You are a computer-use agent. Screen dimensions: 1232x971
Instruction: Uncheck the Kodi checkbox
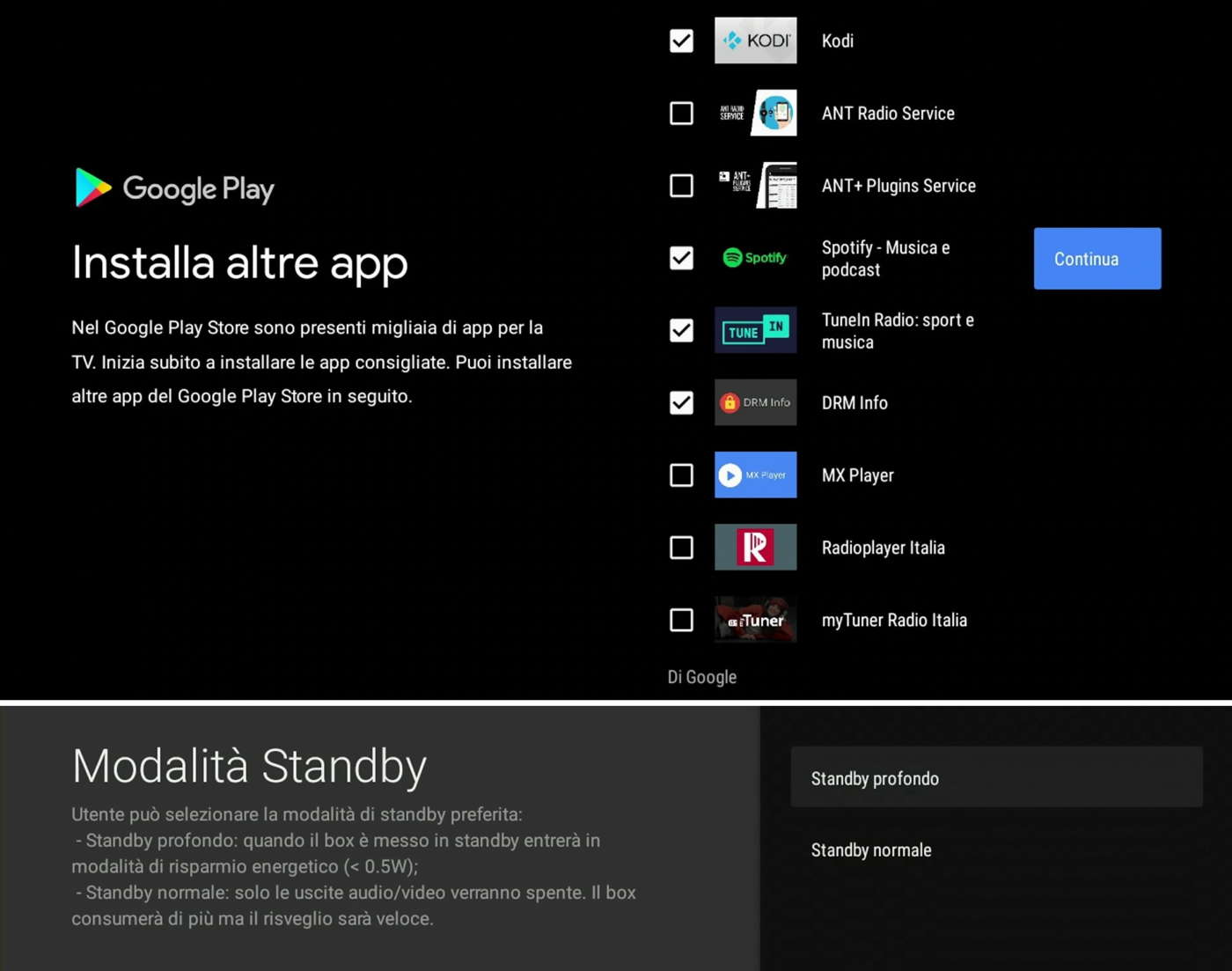click(x=681, y=40)
